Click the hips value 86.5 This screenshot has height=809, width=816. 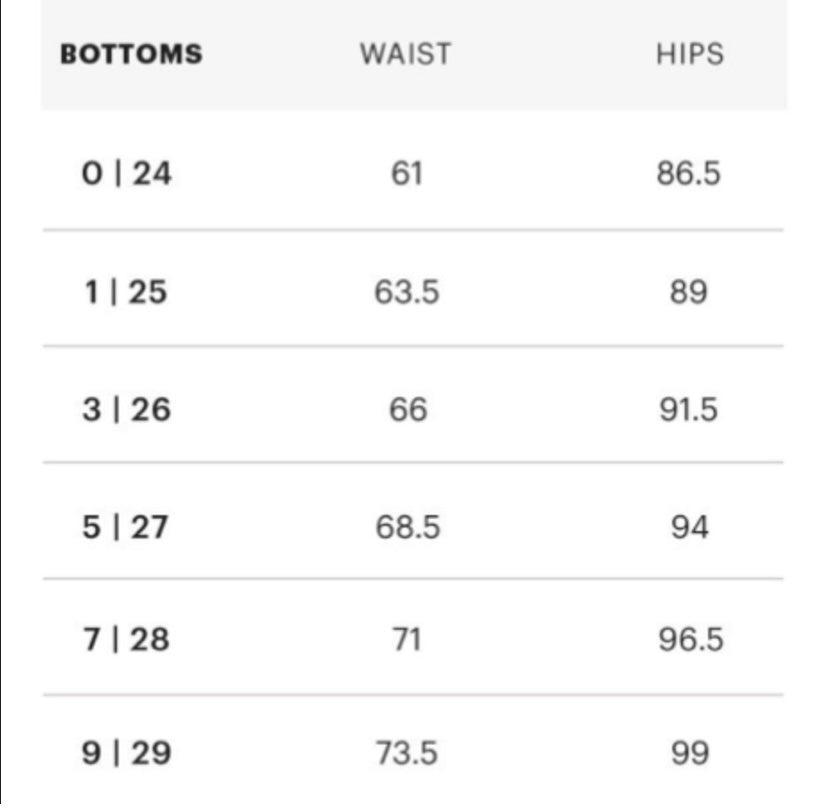tap(689, 174)
